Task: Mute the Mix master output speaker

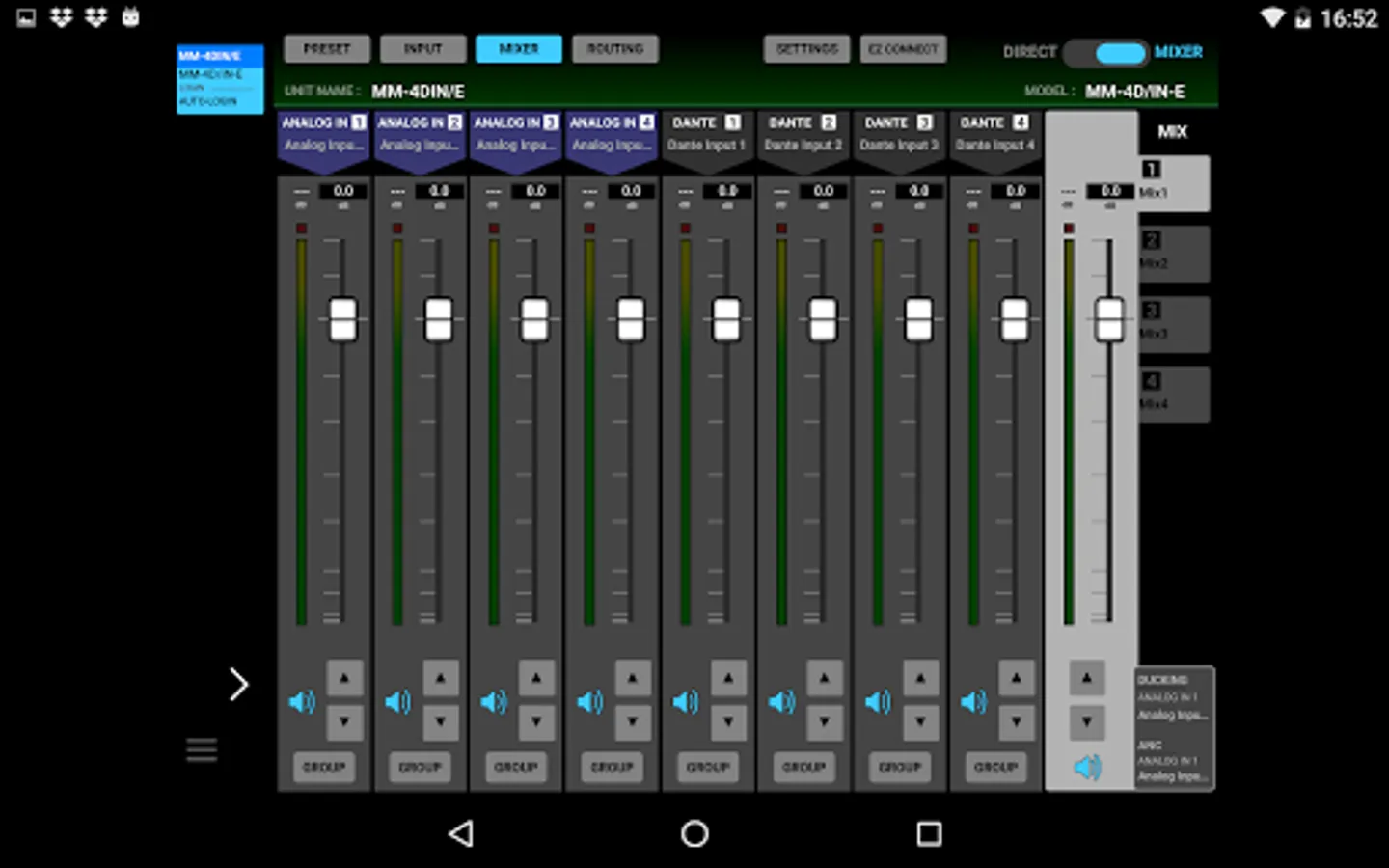Action: coord(1087,767)
